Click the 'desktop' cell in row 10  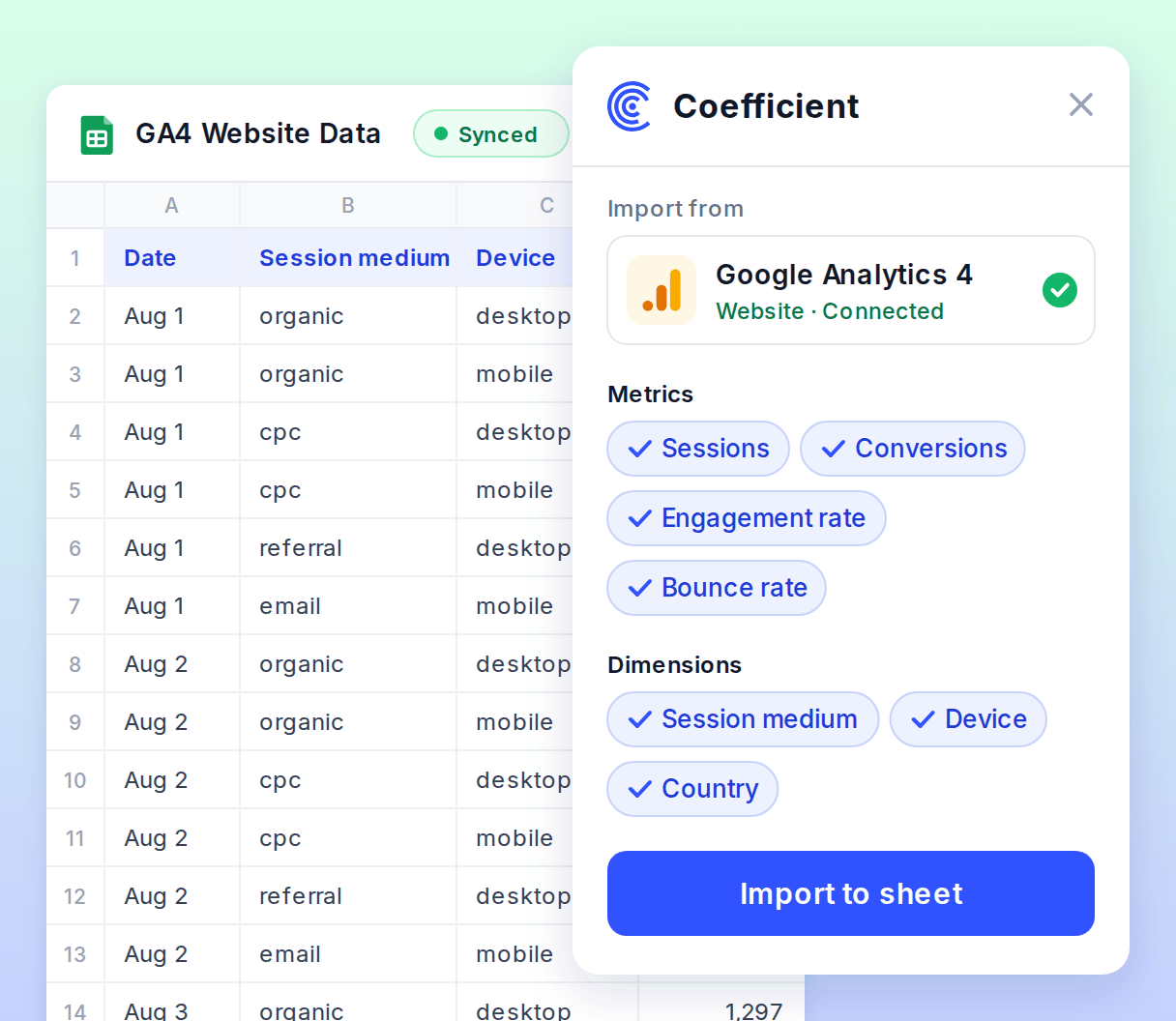(514, 780)
